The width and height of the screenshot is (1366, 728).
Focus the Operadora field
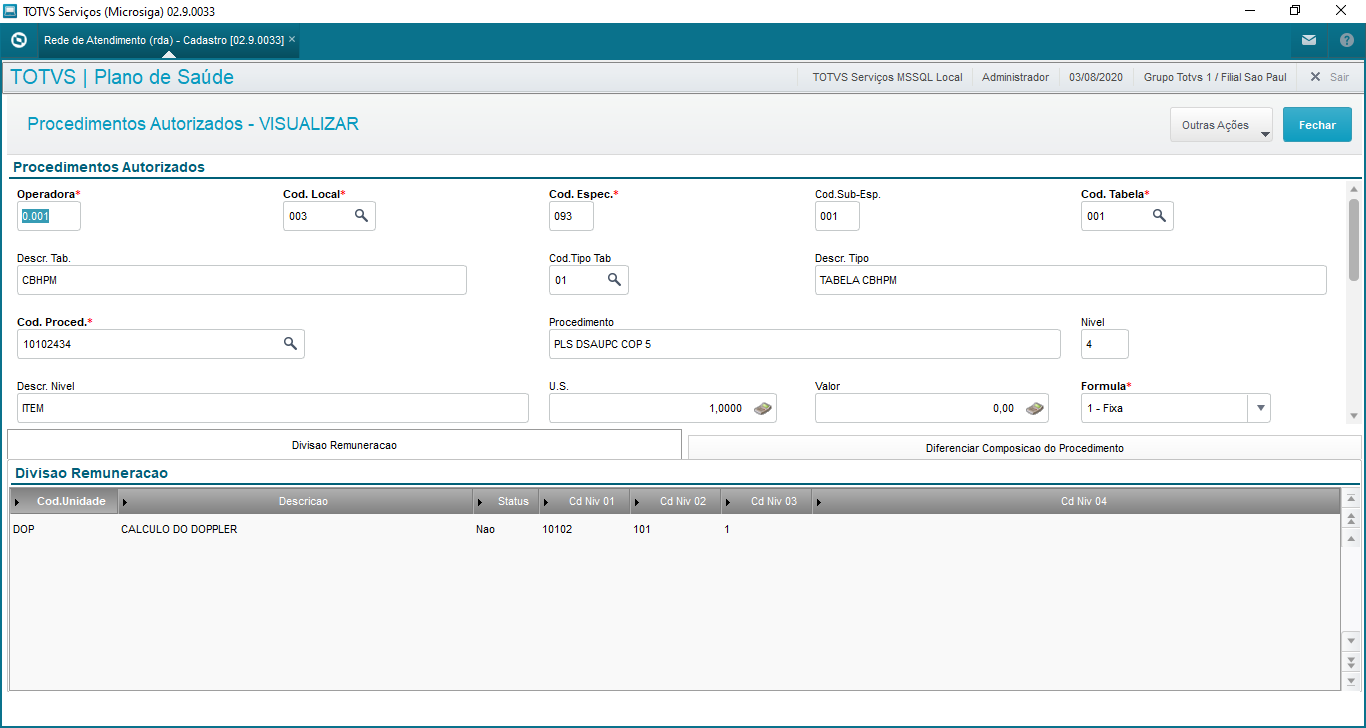49,216
